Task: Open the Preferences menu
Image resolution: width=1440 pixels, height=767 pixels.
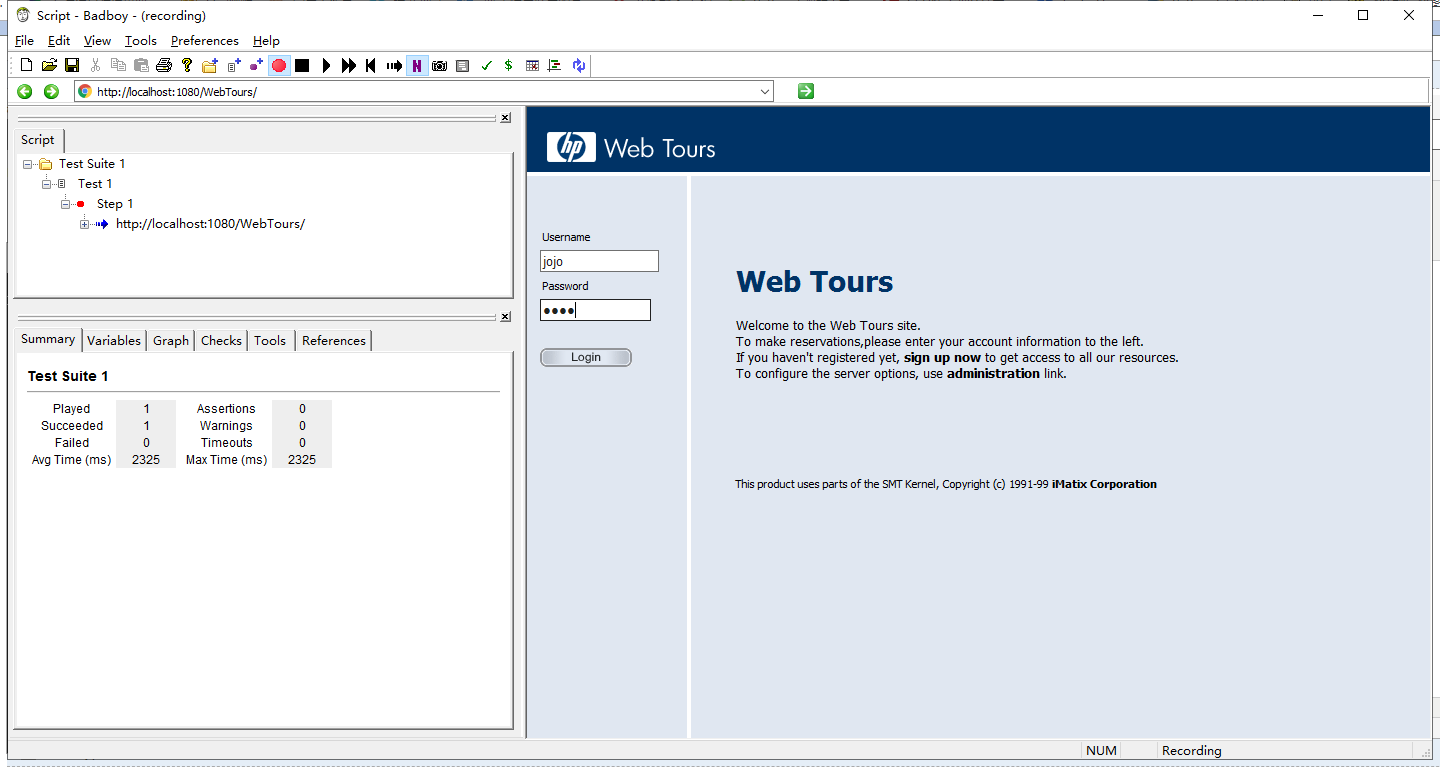Action: [205, 41]
